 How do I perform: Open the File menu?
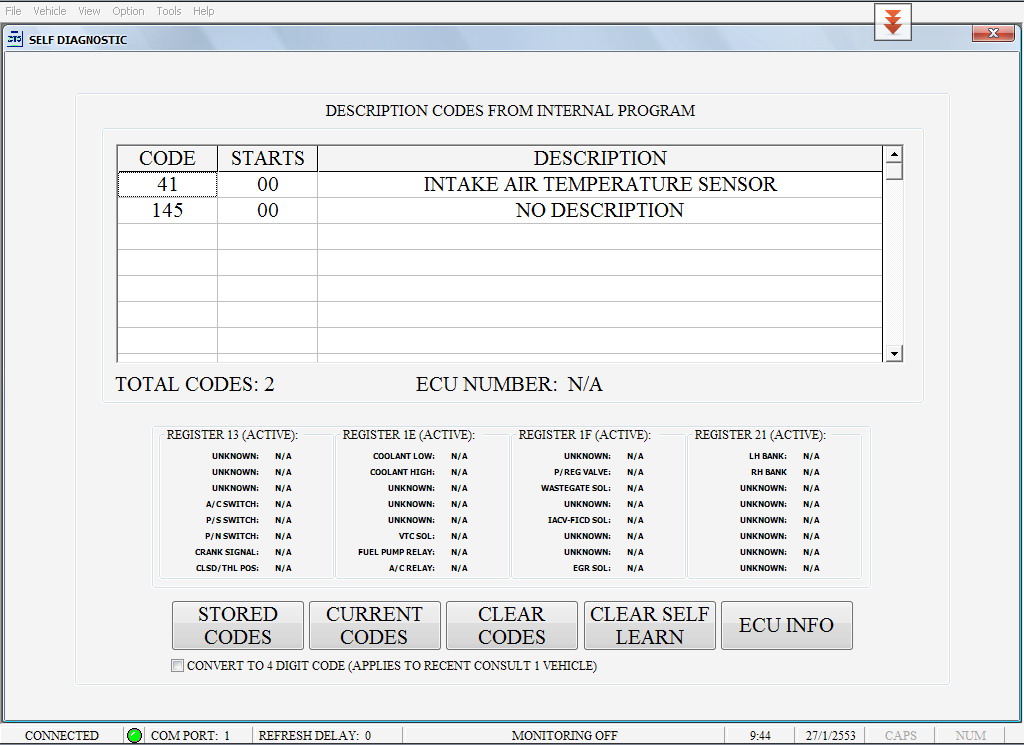click(13, 11)
